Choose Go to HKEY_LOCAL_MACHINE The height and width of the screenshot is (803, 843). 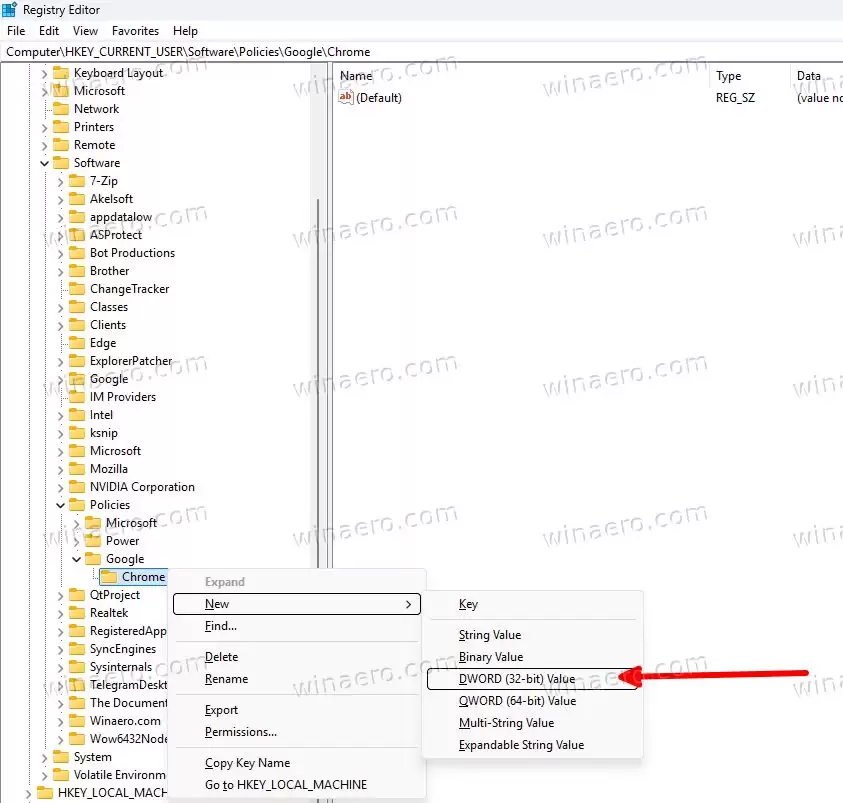297,785
